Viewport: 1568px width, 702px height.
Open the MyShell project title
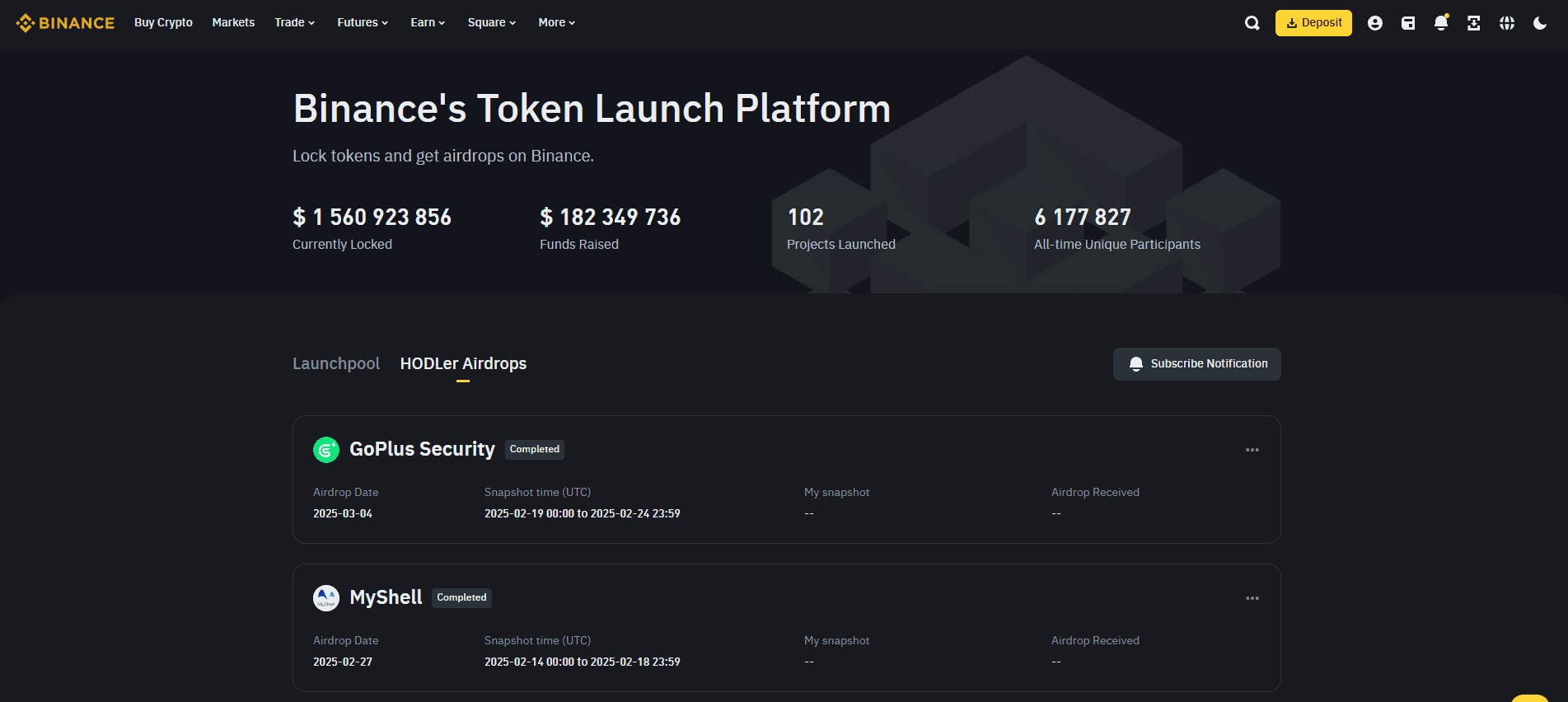(386, 597)
